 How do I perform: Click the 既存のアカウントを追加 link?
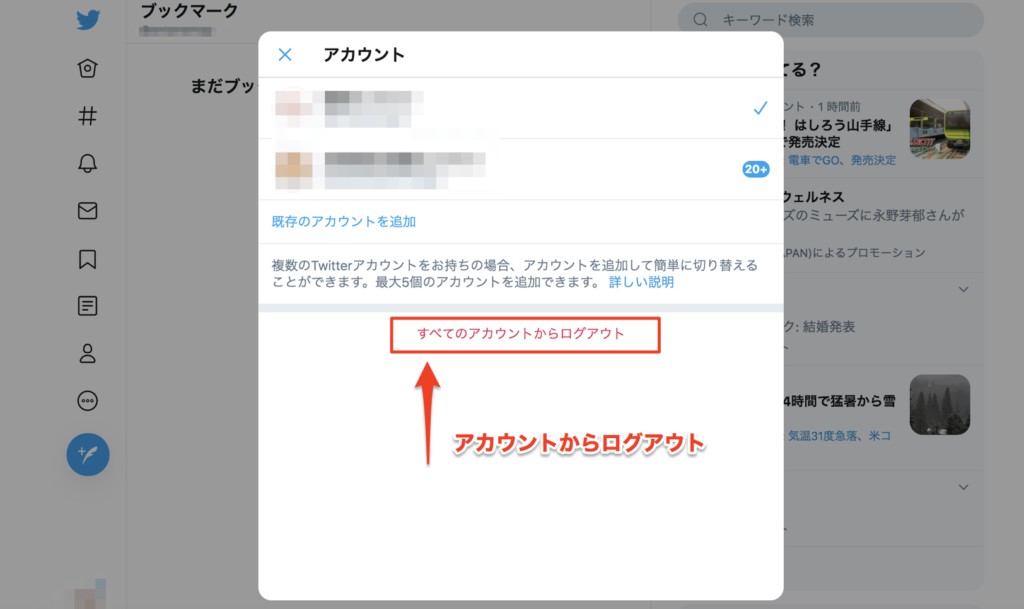[344, 222]
